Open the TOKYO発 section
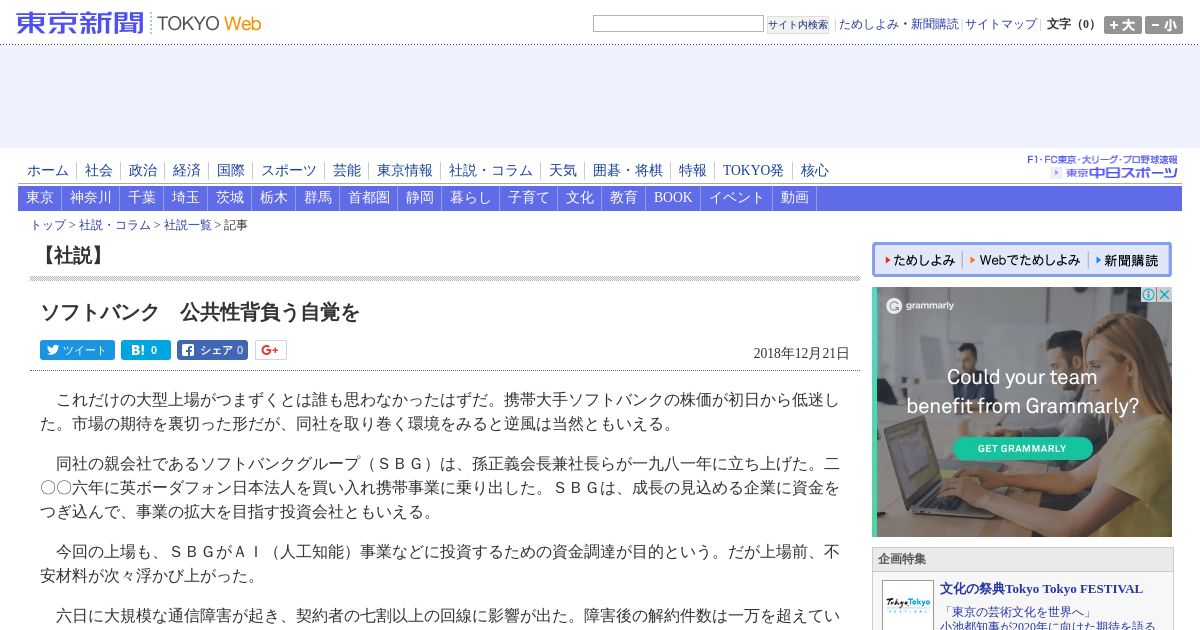The width and height of the screenshot is (1200, 630). point(753,171)
